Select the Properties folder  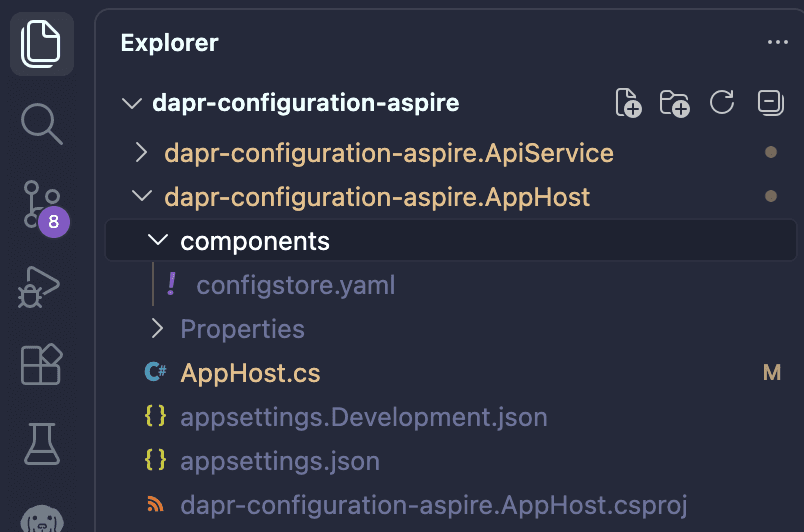point(243,329)
